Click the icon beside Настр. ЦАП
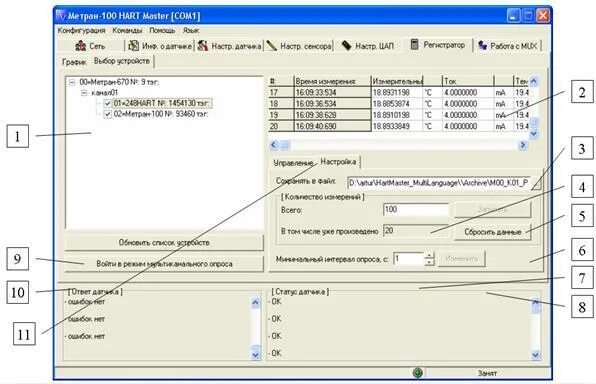 tap(346, 45)
